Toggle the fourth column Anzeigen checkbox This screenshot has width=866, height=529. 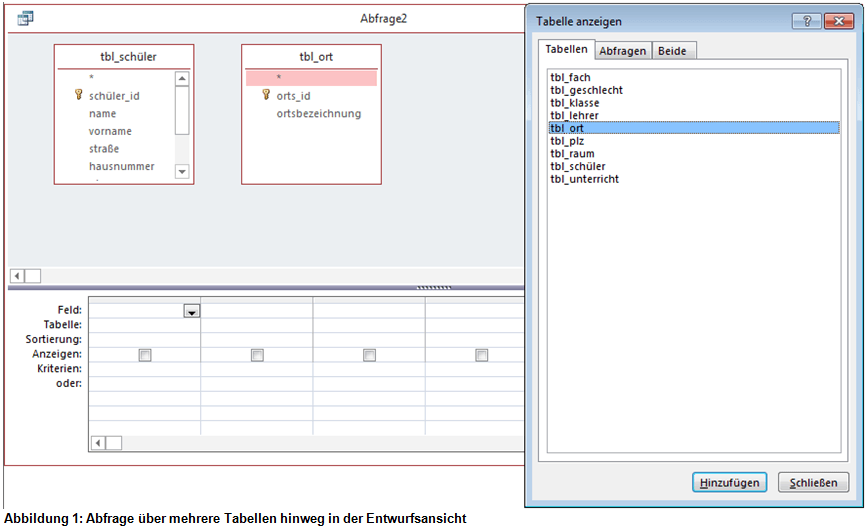point(481,355)
